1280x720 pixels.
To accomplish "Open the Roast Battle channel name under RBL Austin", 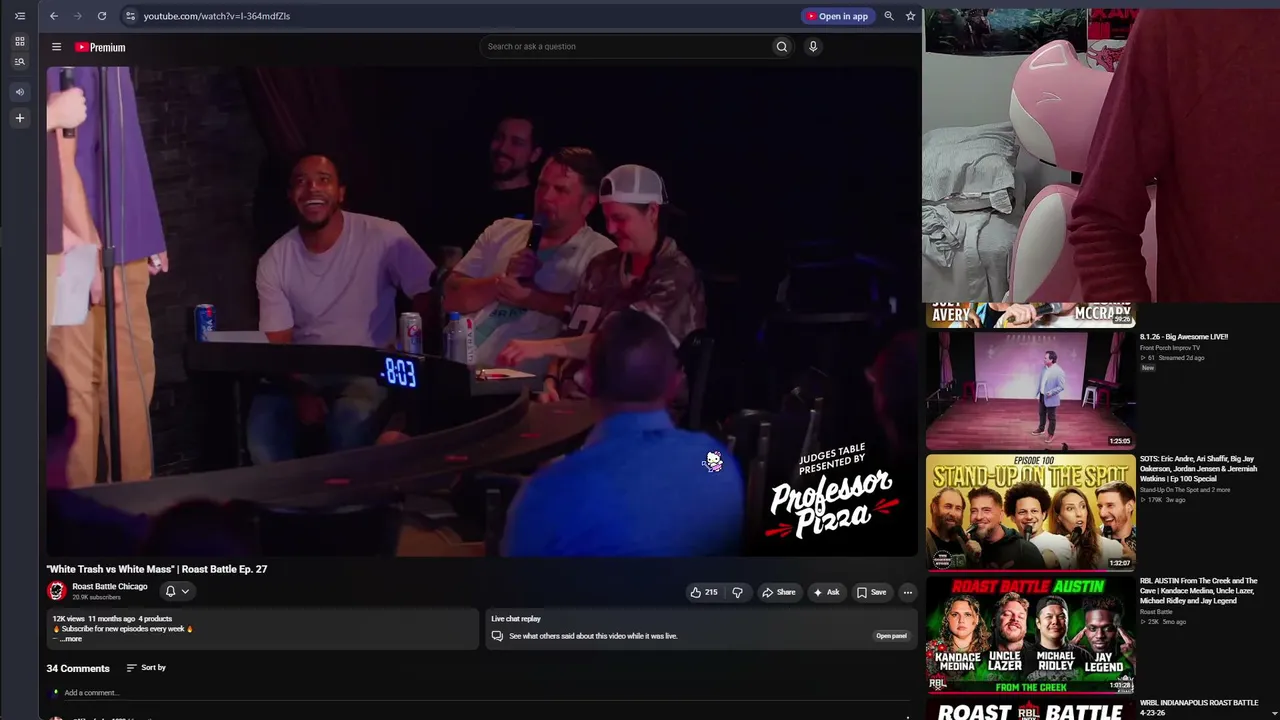I will pyautogui.click(x=1156, y=612).
